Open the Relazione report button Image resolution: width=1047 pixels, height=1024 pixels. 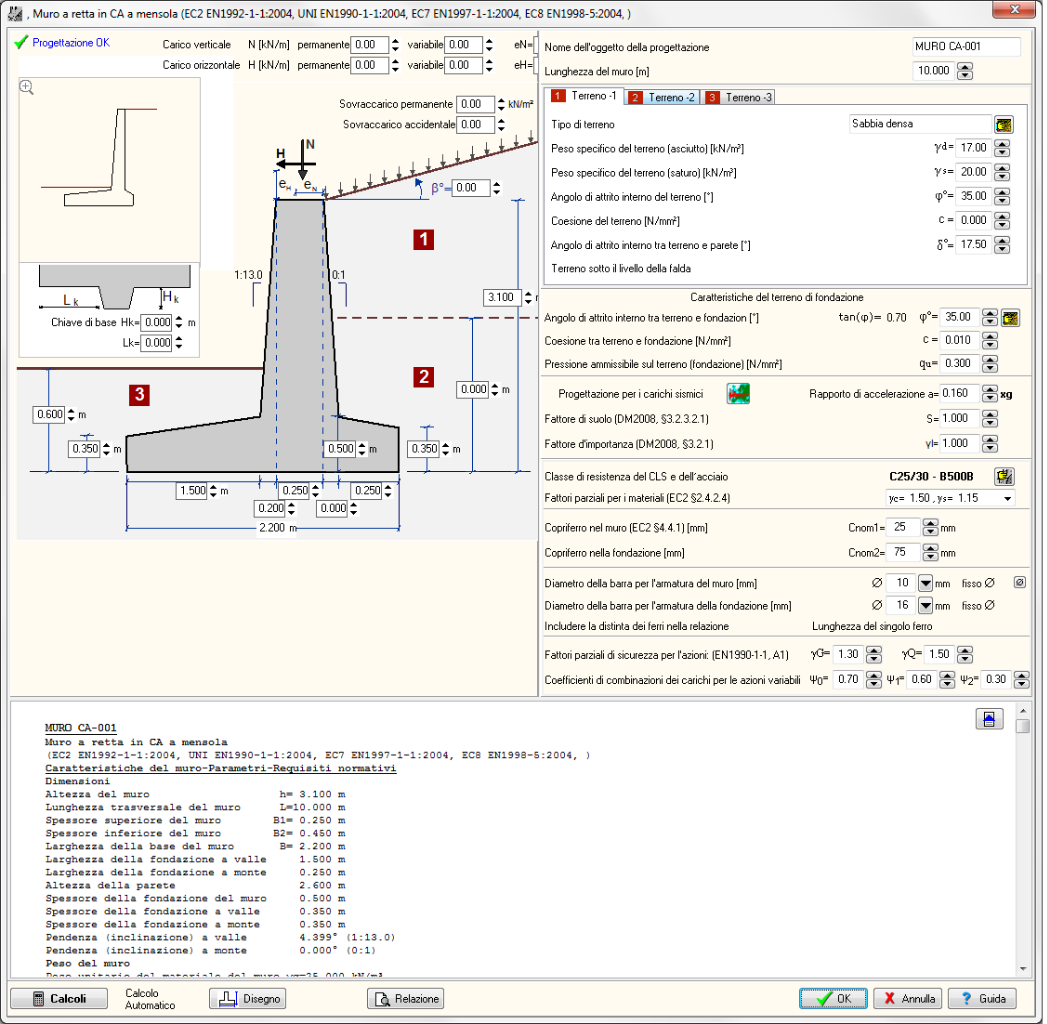[x=405, y=999]
